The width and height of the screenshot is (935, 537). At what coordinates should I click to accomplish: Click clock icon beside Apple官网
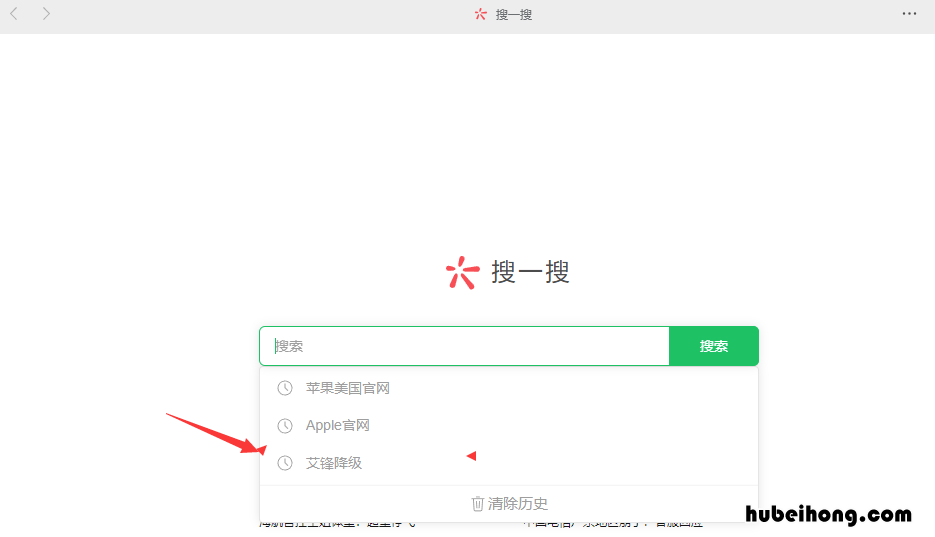click(285, 426)
